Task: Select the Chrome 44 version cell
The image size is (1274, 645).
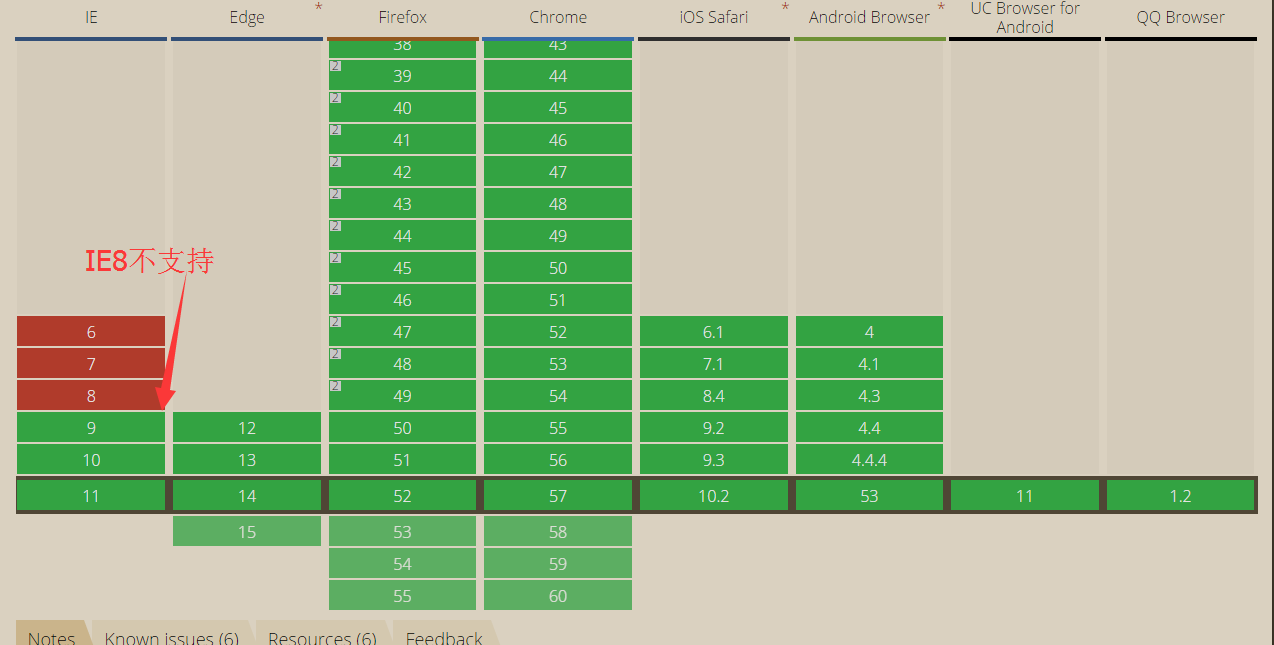Action: [x=558, y=76]
